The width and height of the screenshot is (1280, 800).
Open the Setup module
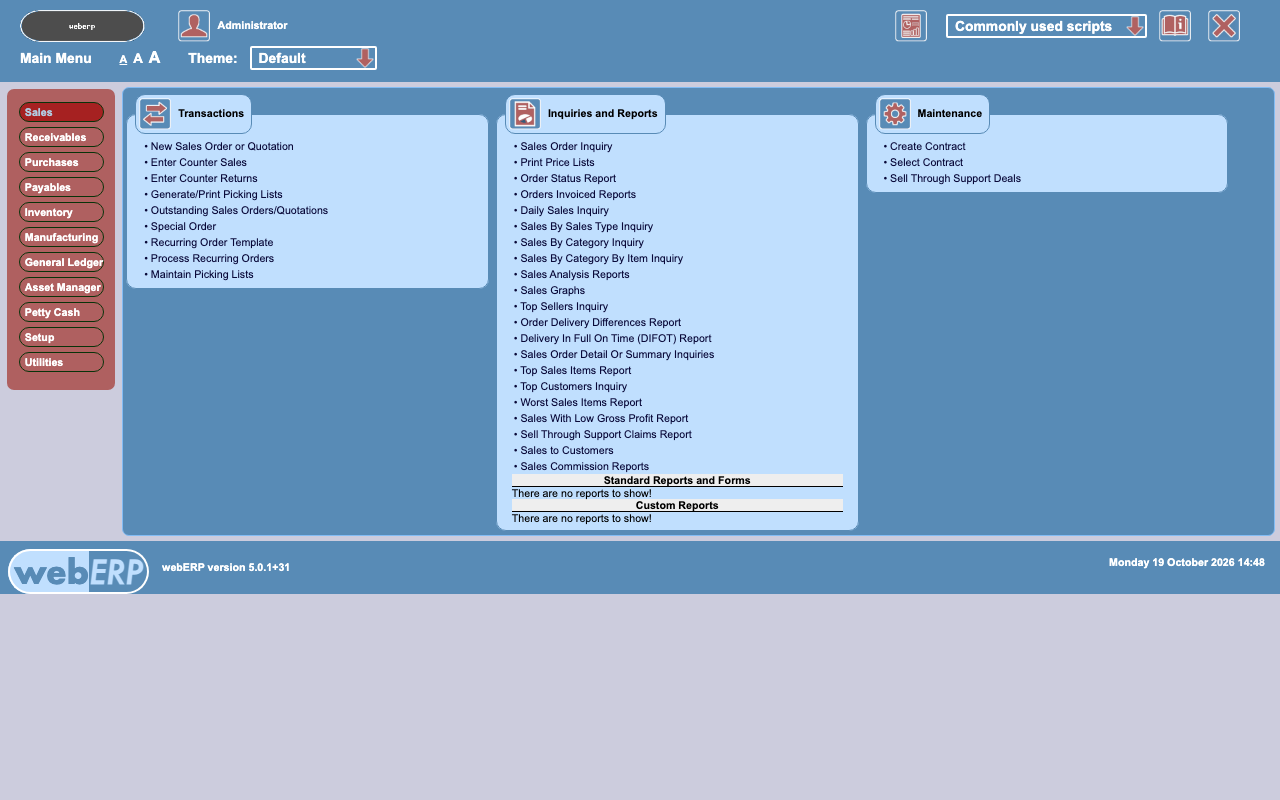pos(61,337)
